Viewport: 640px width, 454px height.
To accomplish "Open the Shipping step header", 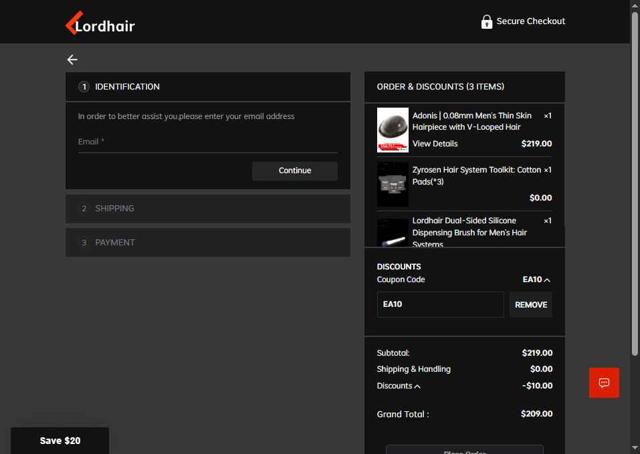I will (208, 209).
